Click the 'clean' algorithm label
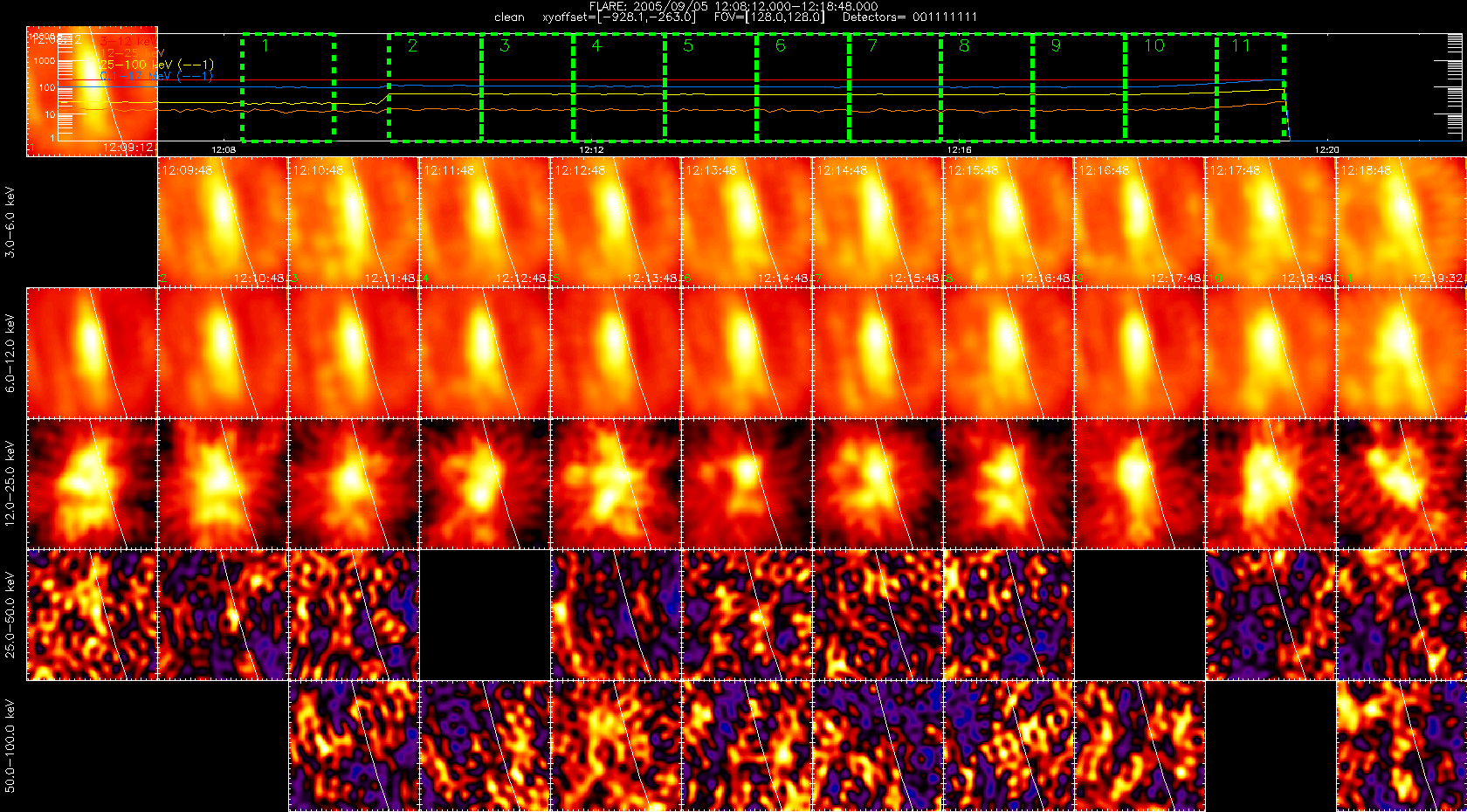Image resolution: width=1467 pixels, height=812 pixels. [509, 17]
